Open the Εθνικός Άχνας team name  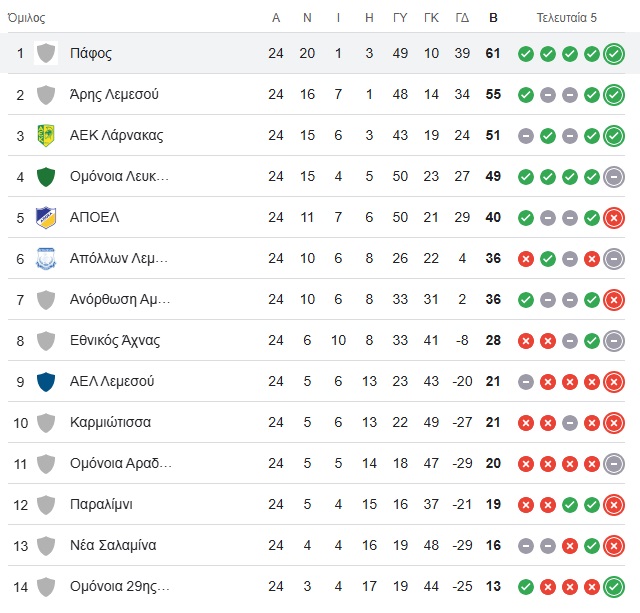click(x=115, y=340)
